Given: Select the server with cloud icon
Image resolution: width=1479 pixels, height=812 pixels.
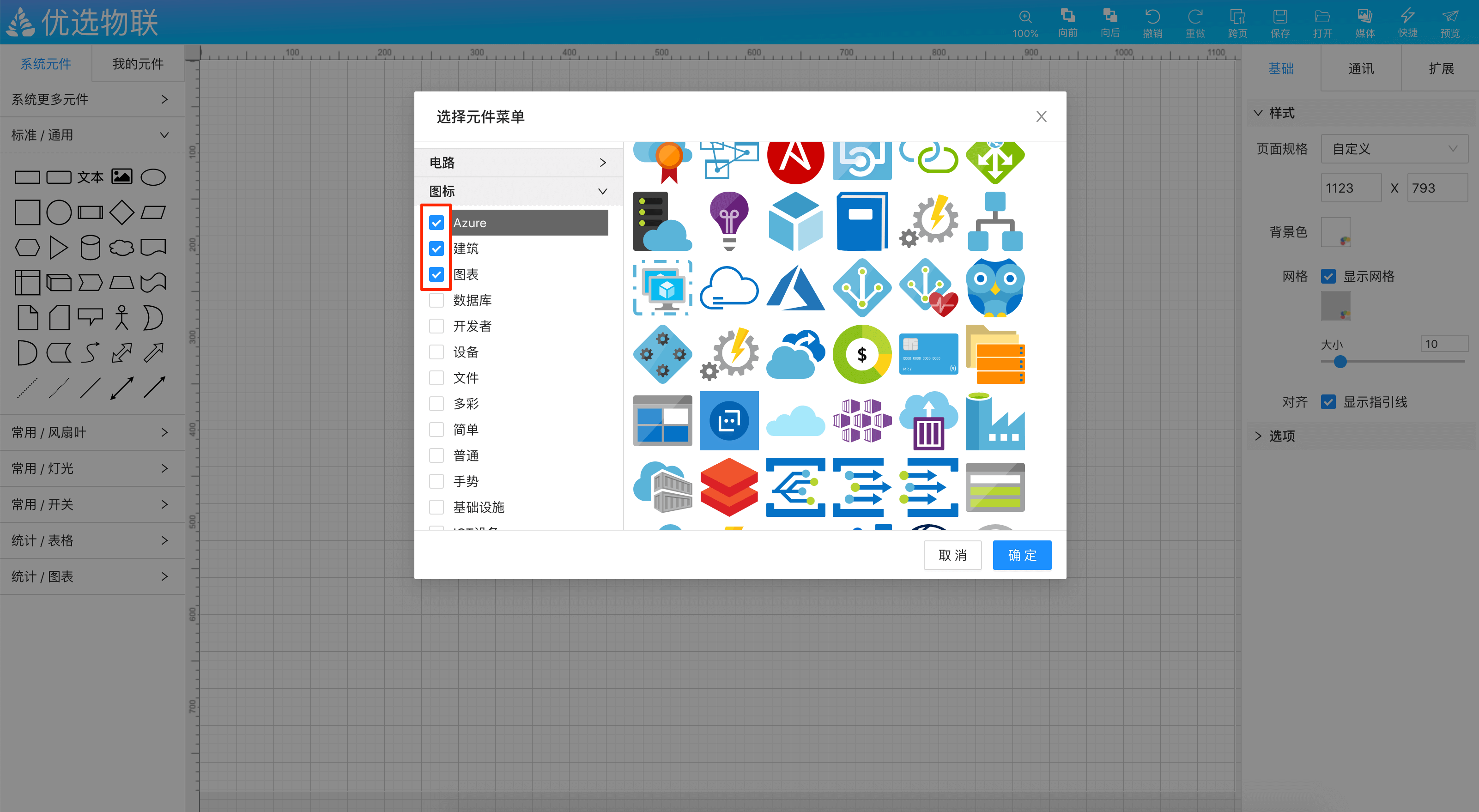Looking at the screenshot, I should tap(662, 221).
